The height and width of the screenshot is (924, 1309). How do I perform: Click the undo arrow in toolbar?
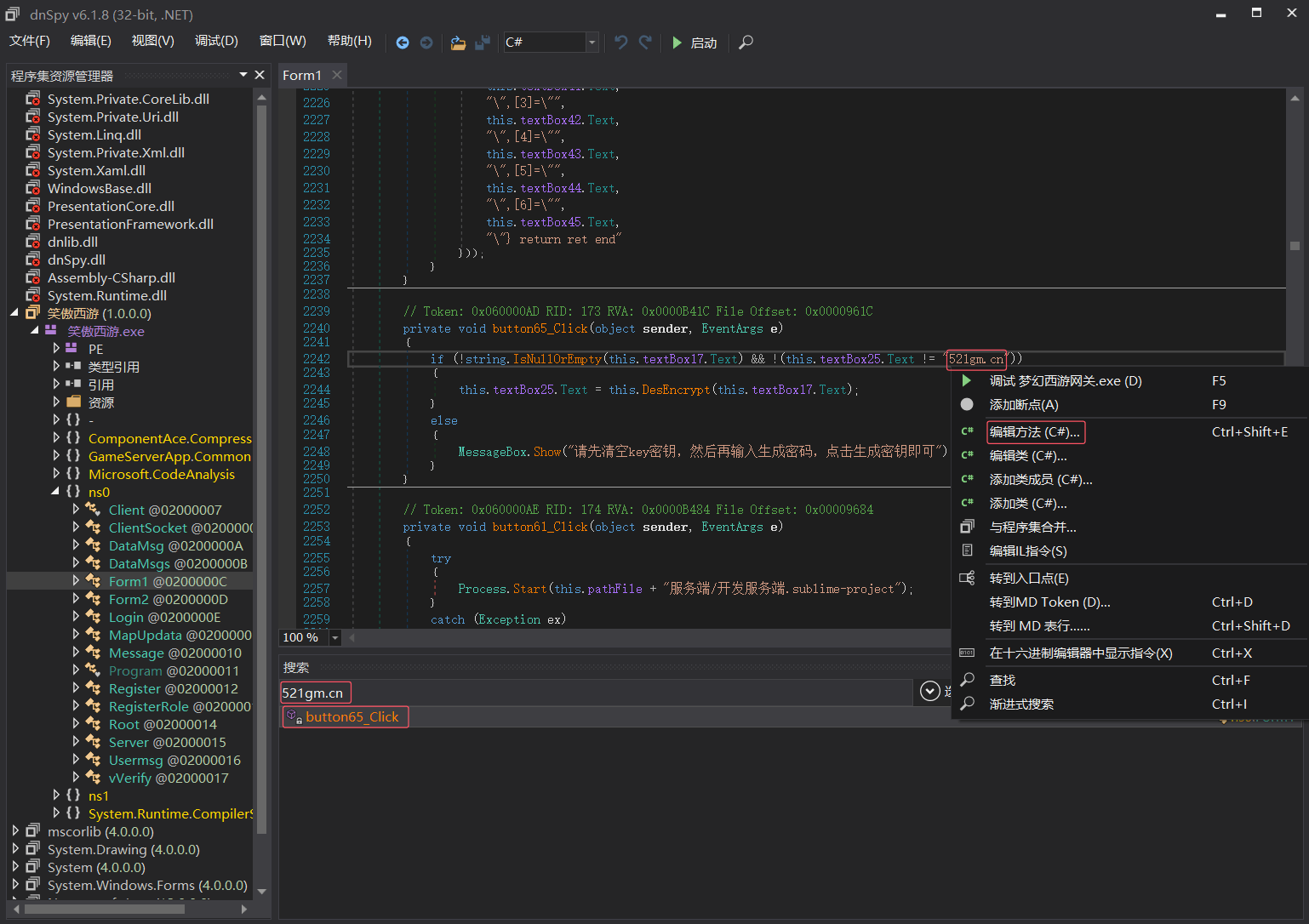(x=621, y=43)
